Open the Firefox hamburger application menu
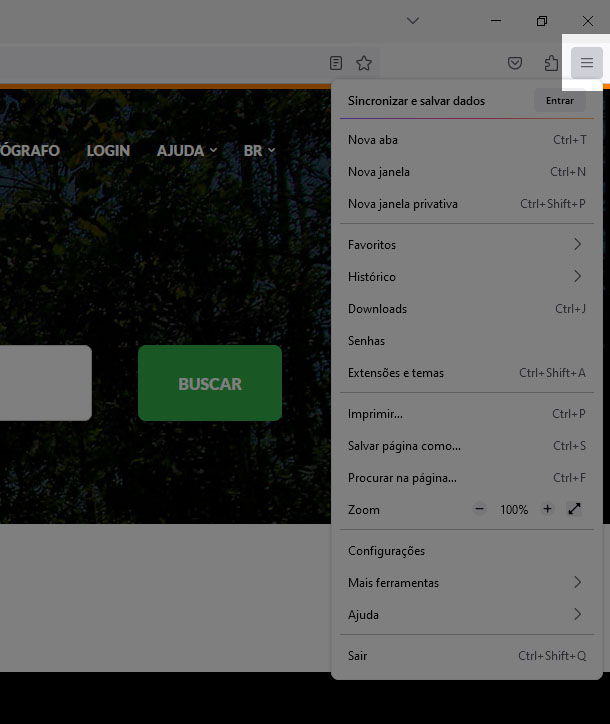Viewport: 610px width, 724px height. 586,62
